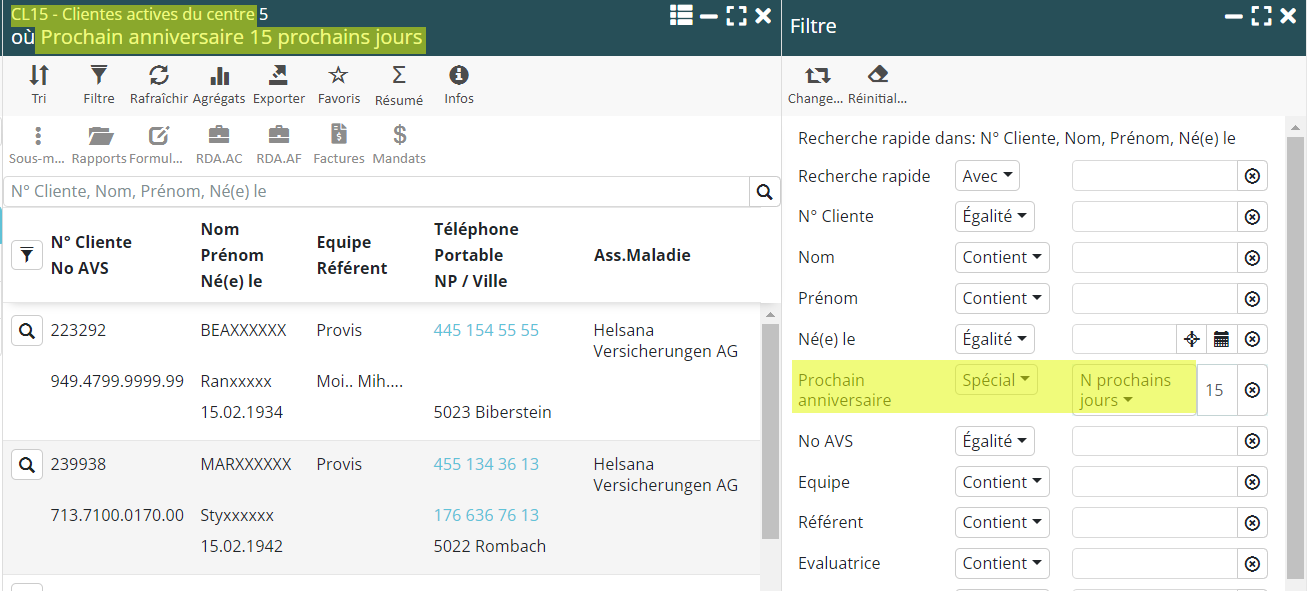Open the Recherche rapide Avec dropdown

pos(986,176)
